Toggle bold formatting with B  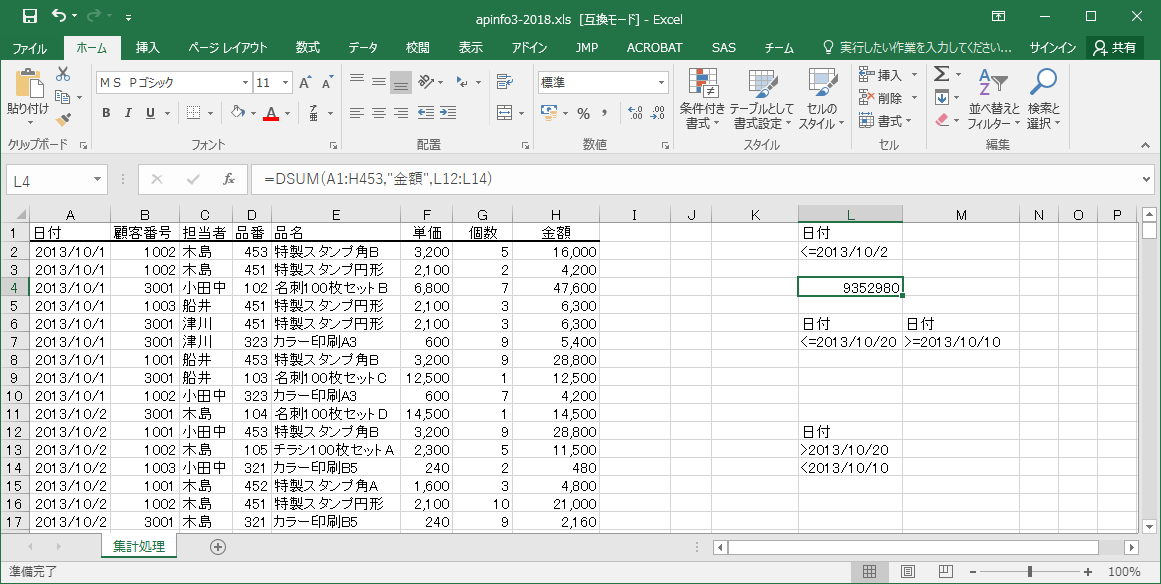click(106, 113)
